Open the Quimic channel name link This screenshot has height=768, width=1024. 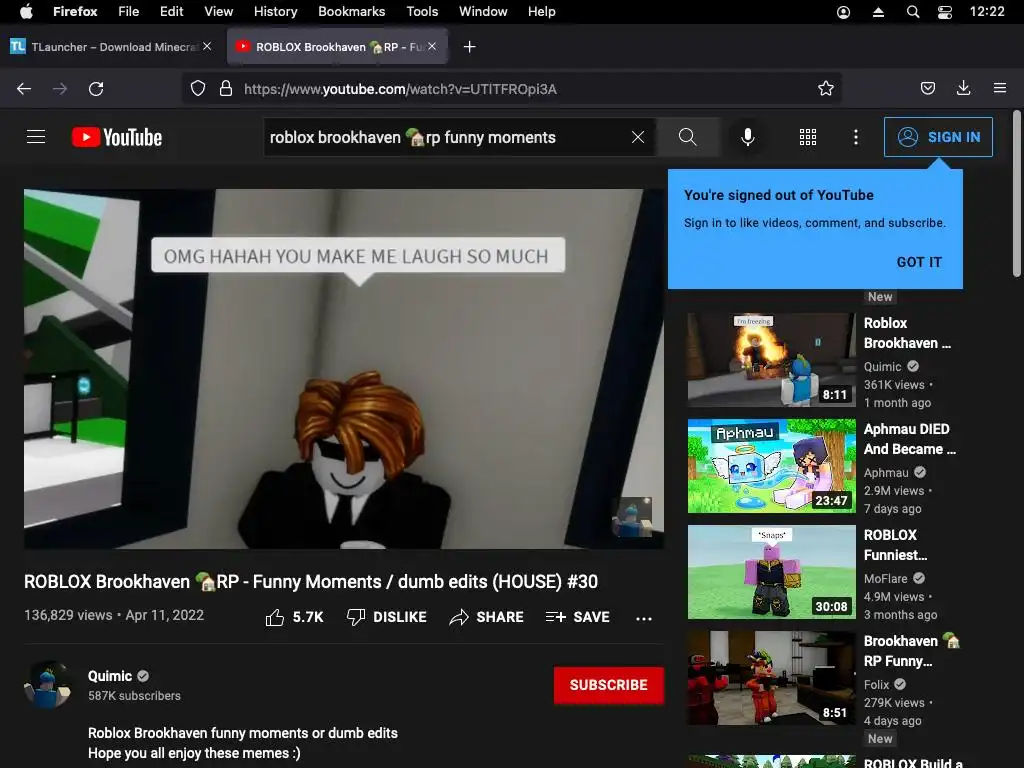coord(110,676)
